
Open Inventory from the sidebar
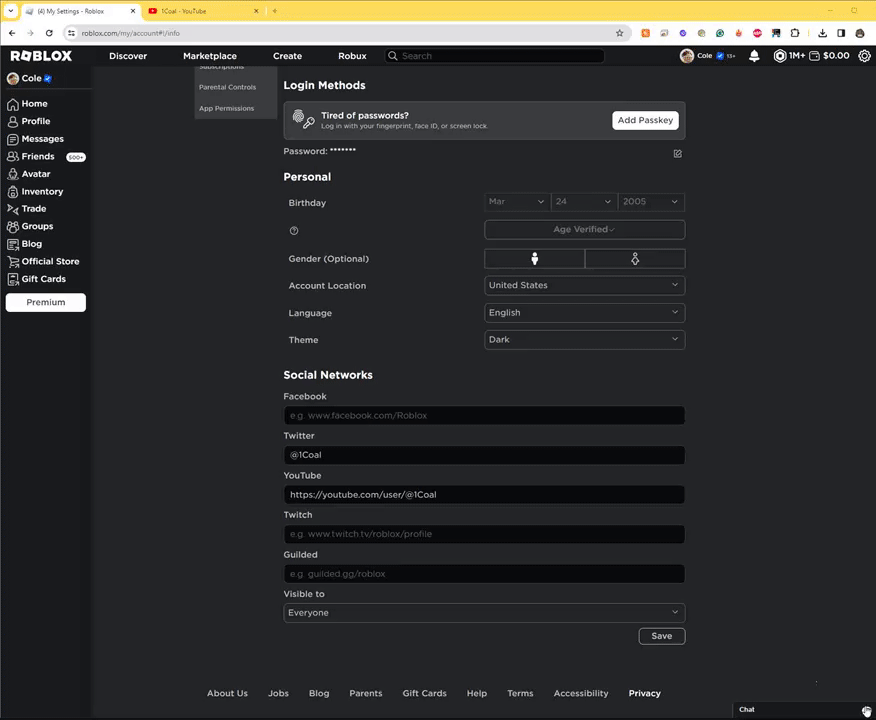point(35,192)
